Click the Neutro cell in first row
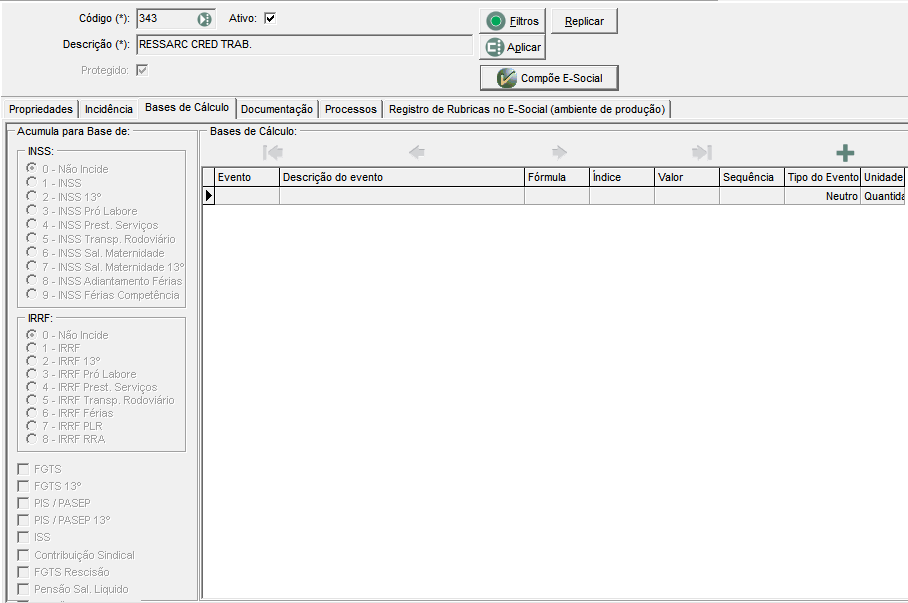908x603 pixels. pos(822,196)
